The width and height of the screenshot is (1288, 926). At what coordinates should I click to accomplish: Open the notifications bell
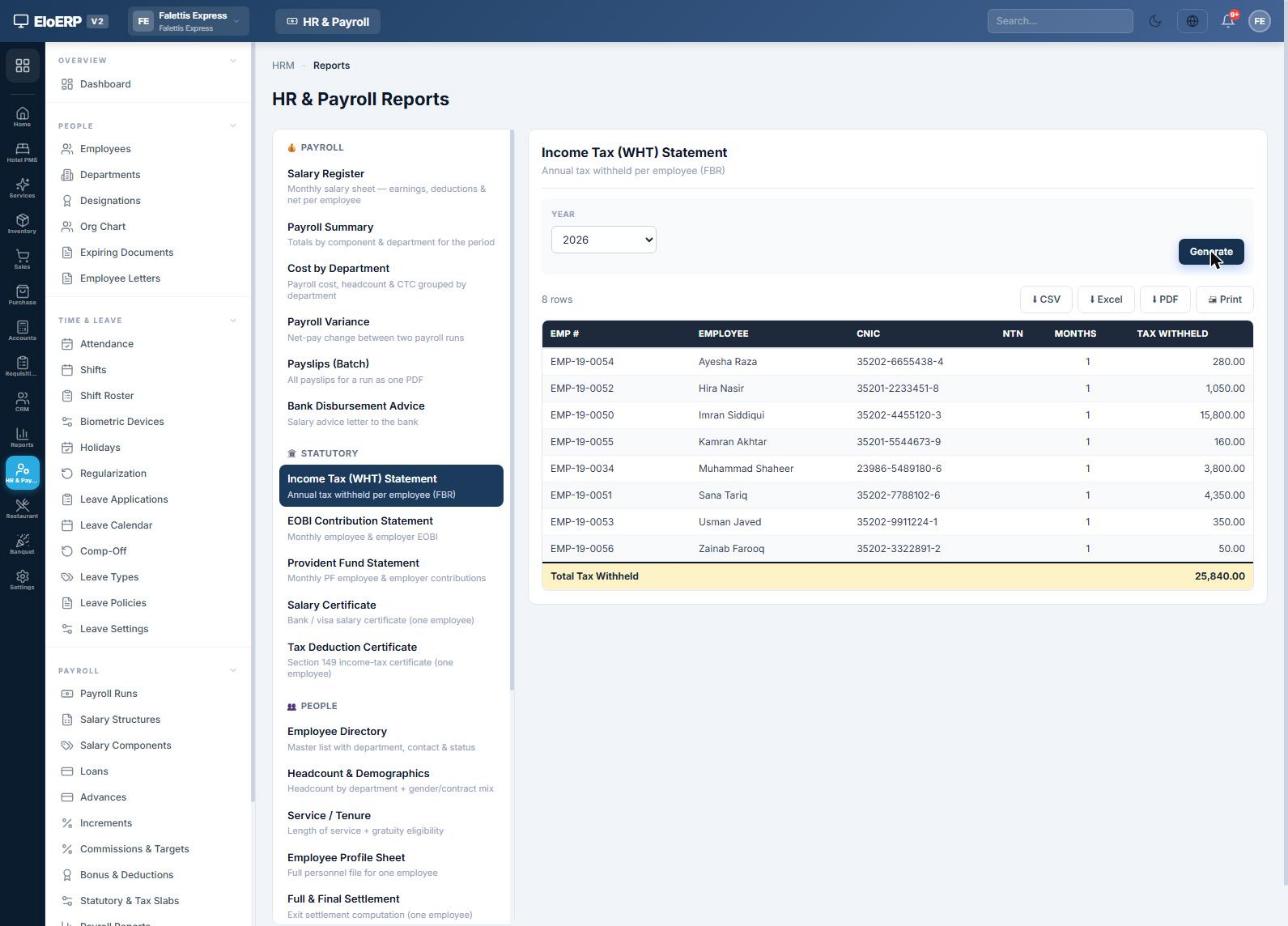pos(1228,21)
